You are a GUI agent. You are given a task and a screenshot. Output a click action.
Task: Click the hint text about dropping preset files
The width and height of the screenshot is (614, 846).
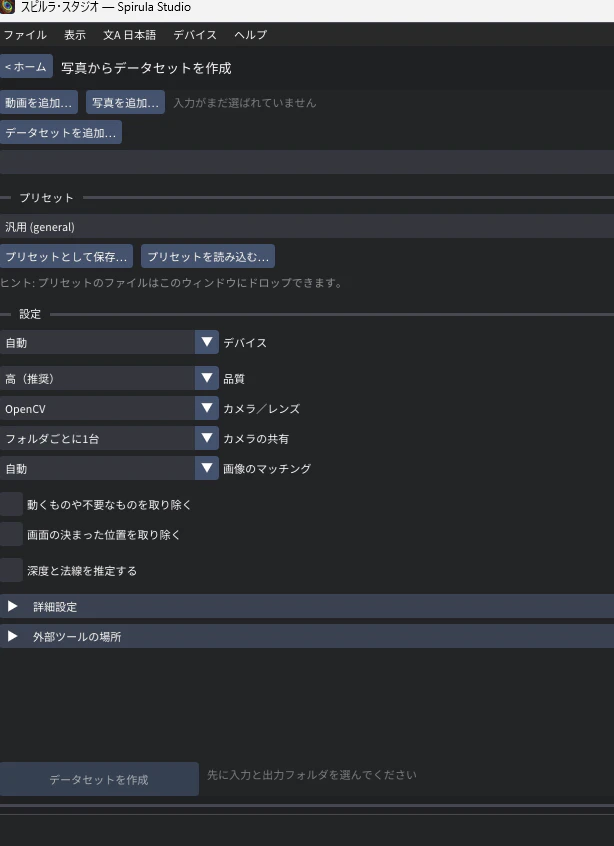click(171, 283)
